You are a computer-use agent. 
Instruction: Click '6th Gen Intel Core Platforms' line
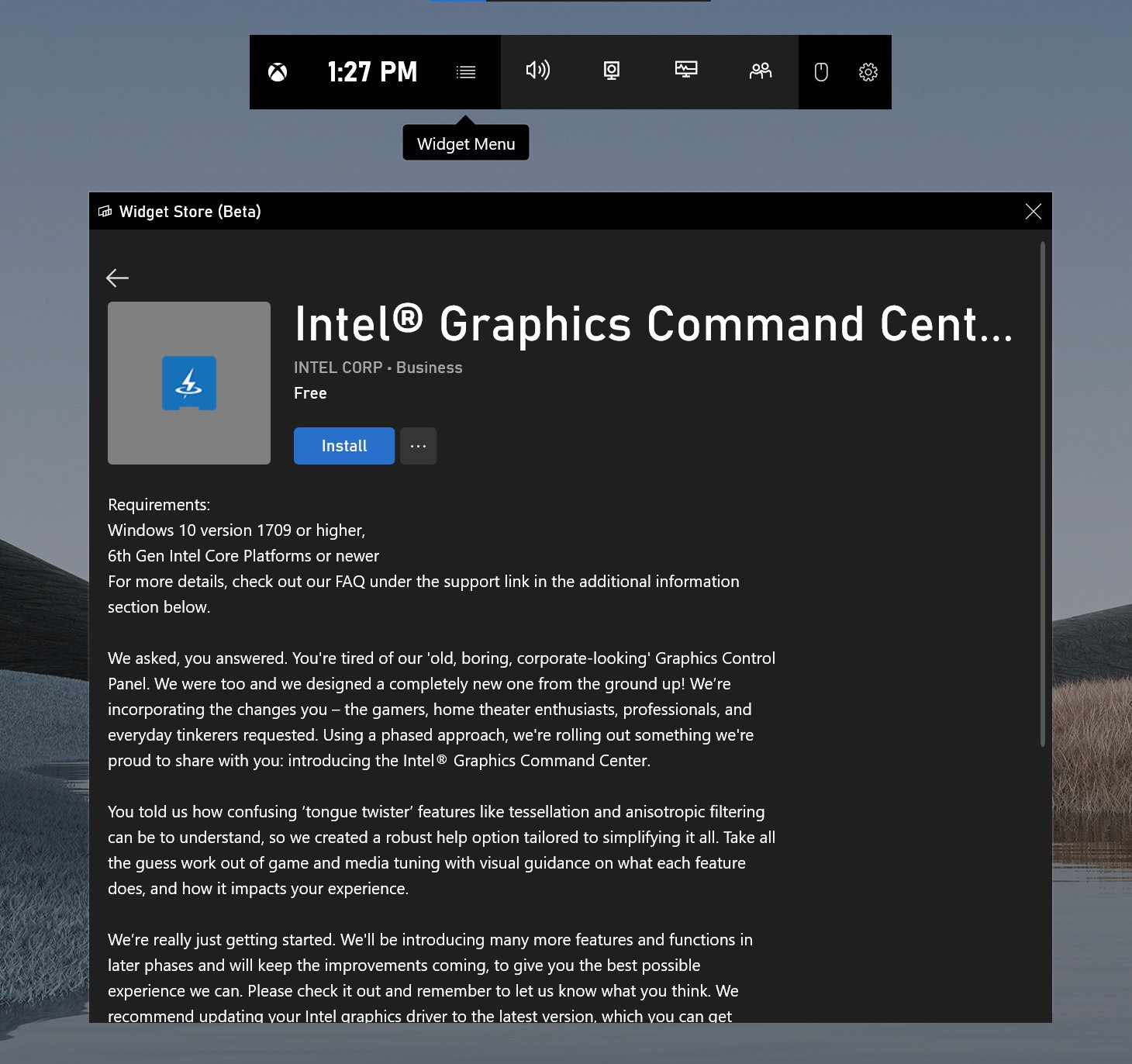point(243,556)
